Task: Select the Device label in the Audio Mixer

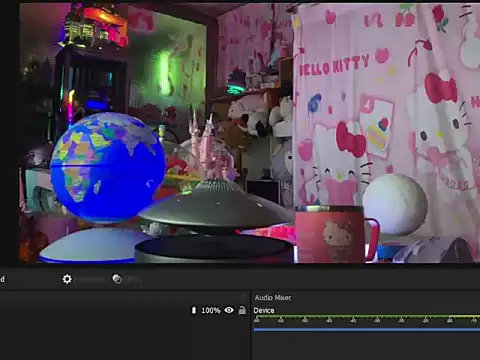Action: point(264,310)
